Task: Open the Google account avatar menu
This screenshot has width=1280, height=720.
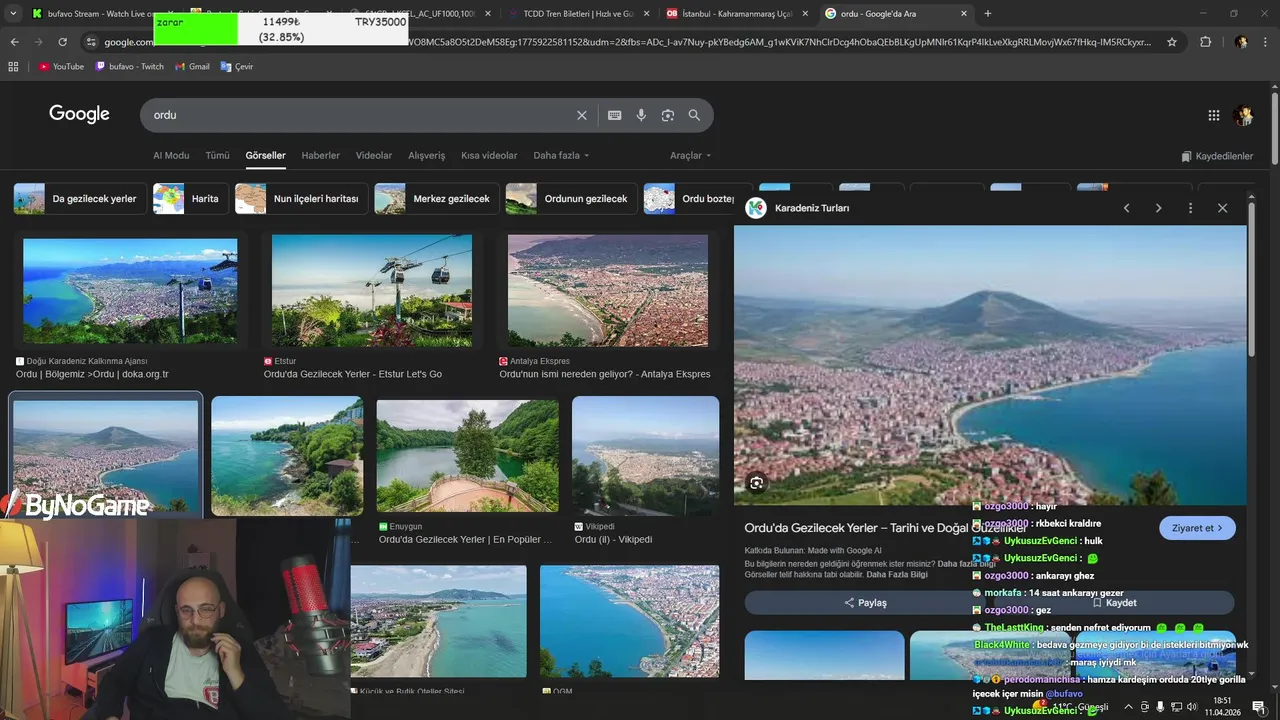Action: click(x=1244, y=115)
